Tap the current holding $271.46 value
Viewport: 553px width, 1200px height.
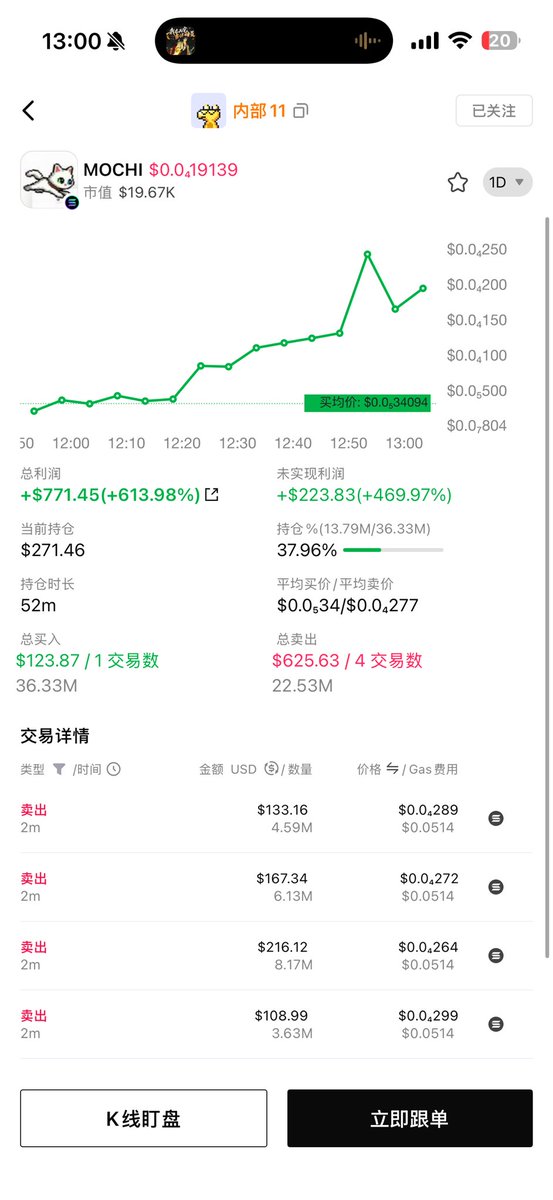point(53,550)
